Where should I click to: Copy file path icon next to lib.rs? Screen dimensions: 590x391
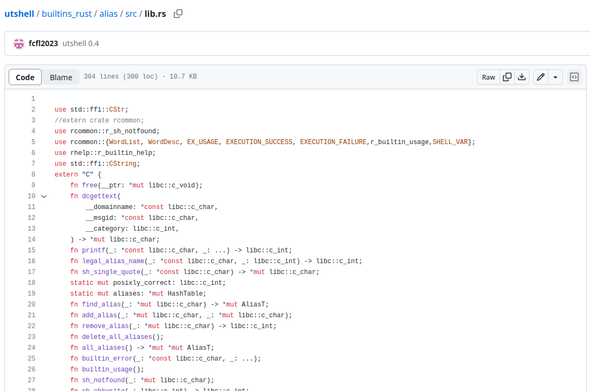pyautogui.click(x=178, y=14)
